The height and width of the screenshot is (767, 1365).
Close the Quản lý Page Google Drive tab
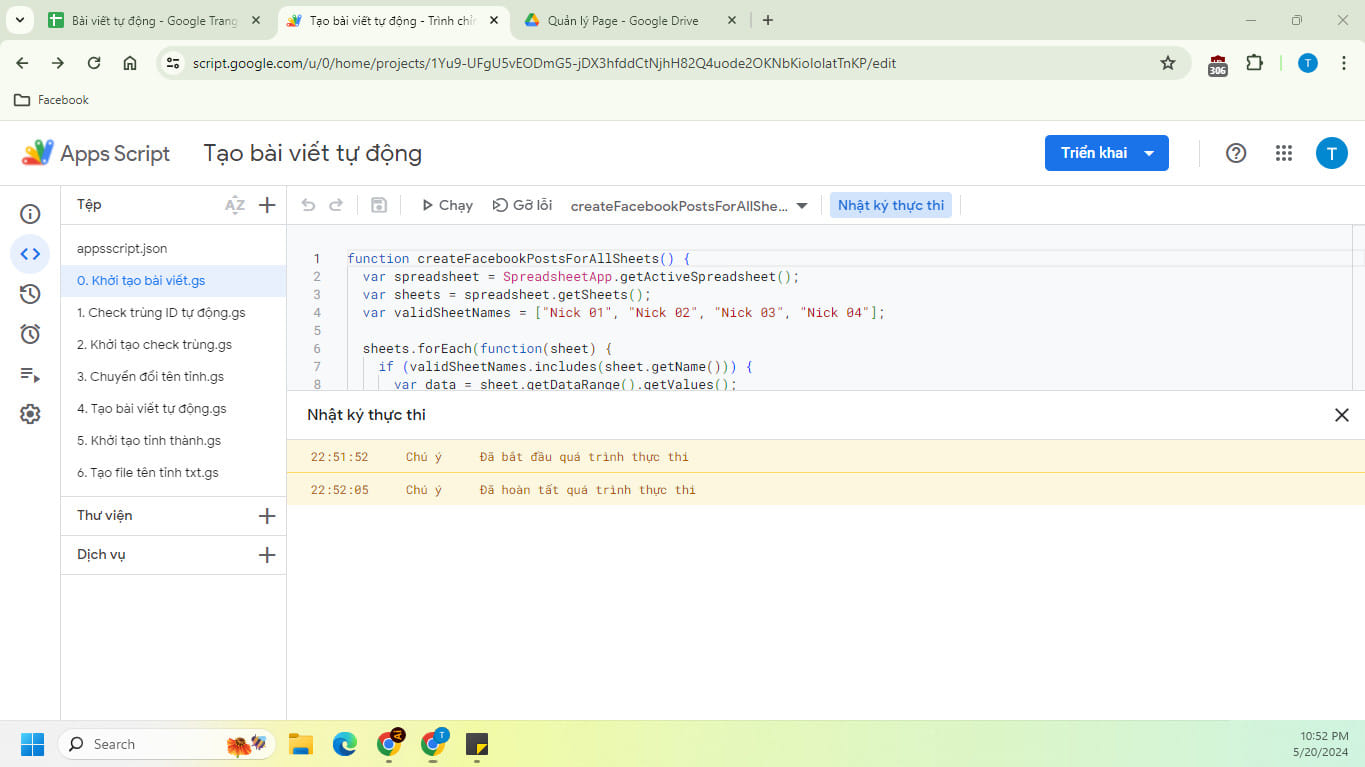point(732,20)
